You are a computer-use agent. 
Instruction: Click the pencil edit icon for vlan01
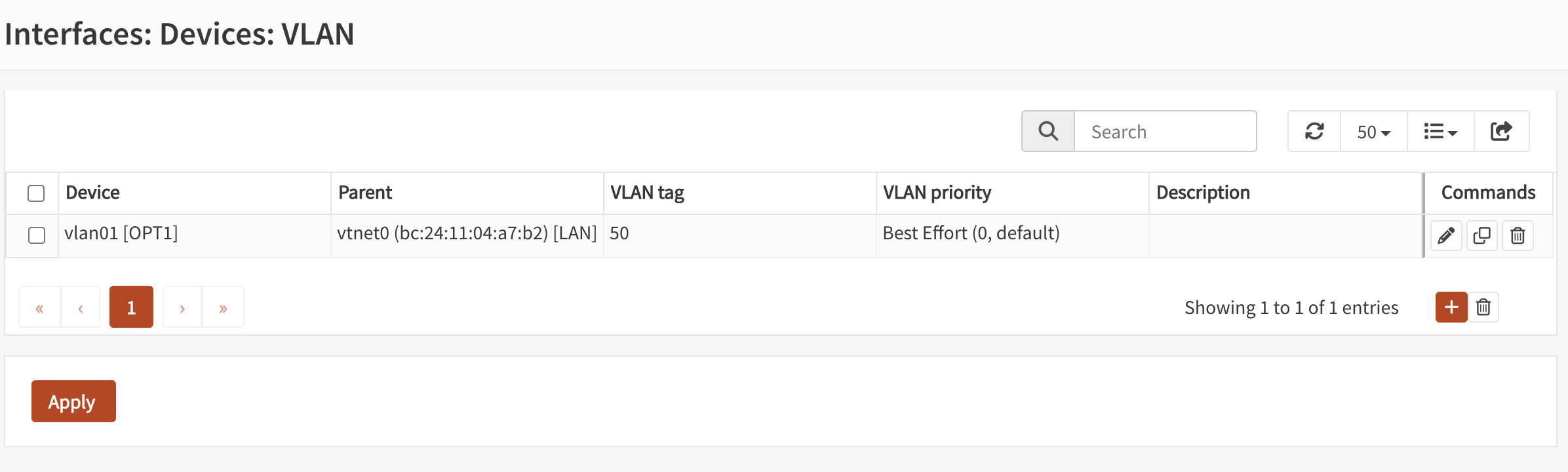pos(1446,235)
